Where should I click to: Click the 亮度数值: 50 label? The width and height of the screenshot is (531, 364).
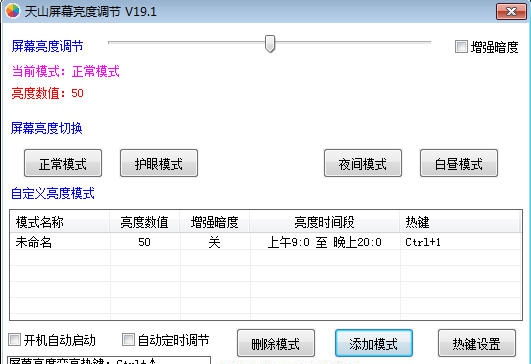coord(47,93)
